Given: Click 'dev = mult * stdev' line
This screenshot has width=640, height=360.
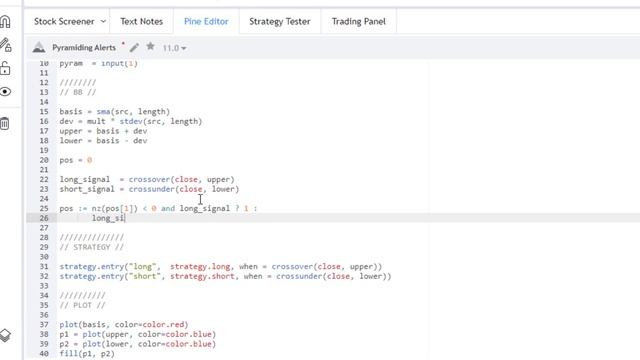Looking at the screenshot, I should 131,122.
